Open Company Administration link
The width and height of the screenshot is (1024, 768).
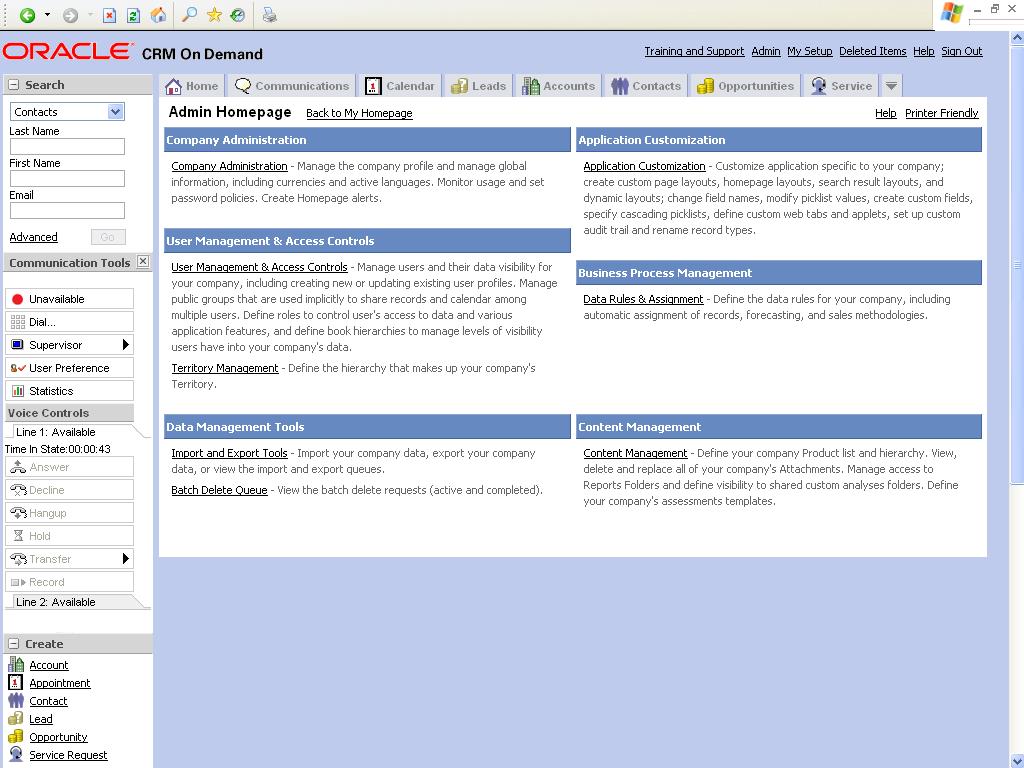229,166
